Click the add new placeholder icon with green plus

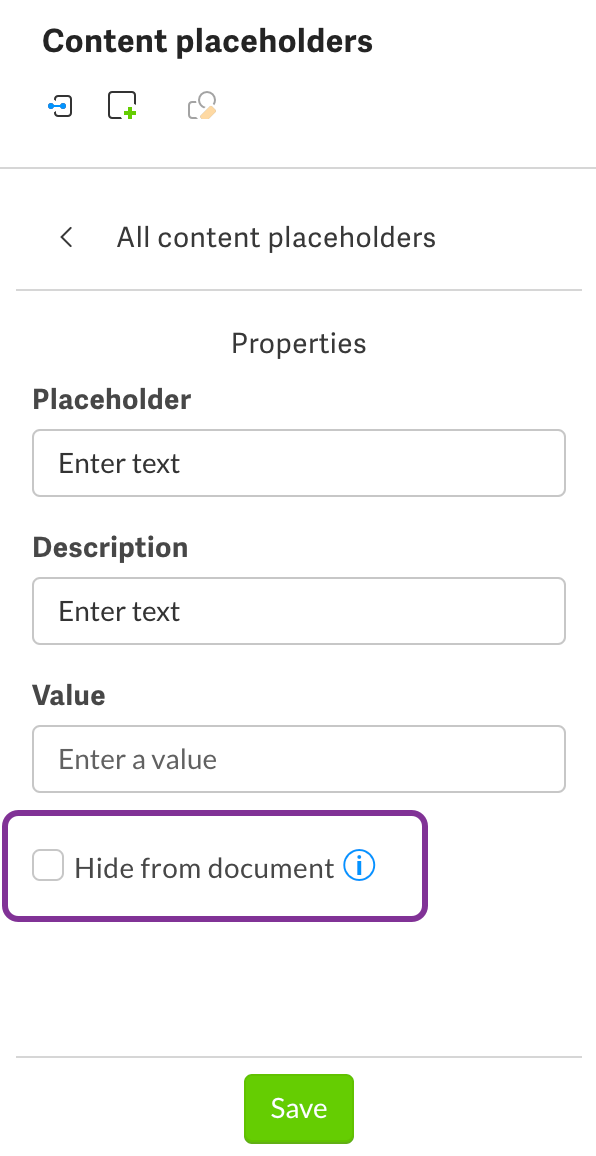click(122, 105)
